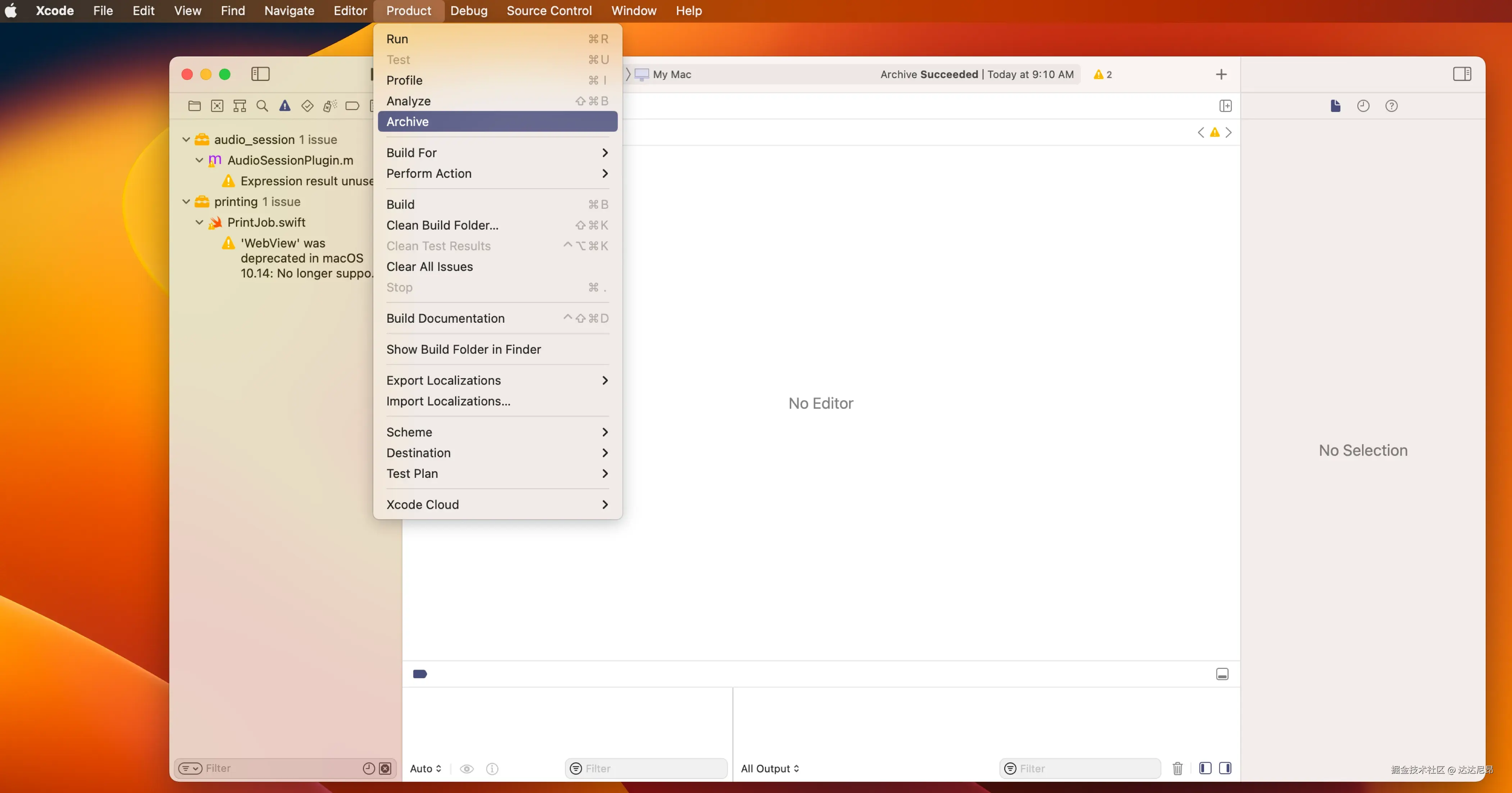The width and height of the screenshot is (1512, 793).
Task: Clear console with the trash icon
Action: [1178, 768]
